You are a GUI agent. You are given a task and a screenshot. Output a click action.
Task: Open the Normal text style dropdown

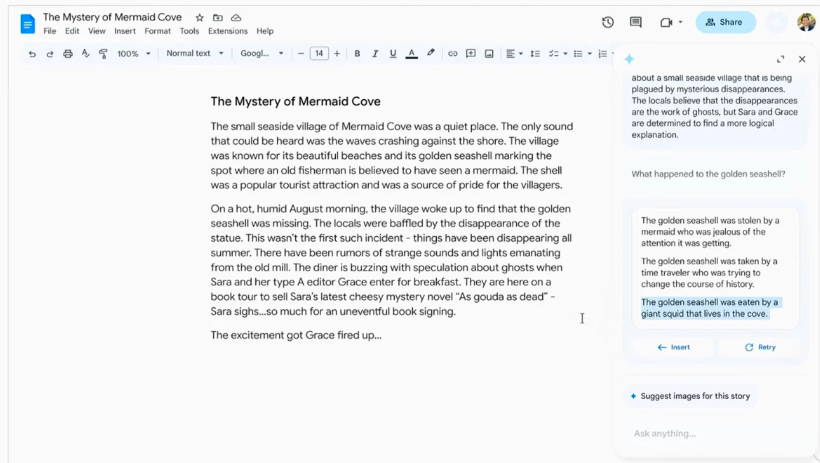tap(195, 53)
